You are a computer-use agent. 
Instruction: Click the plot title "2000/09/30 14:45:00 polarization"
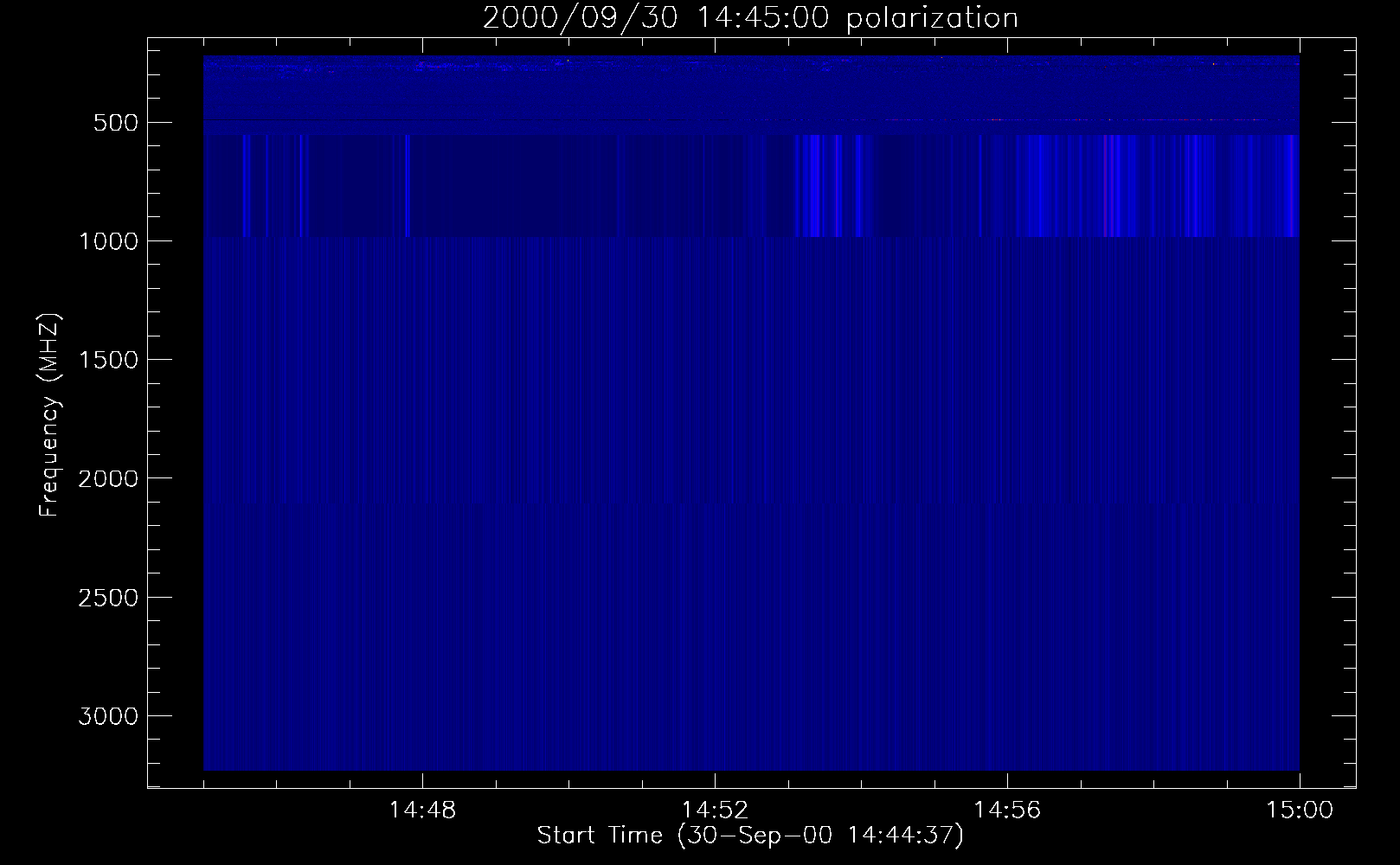[750, 17]
